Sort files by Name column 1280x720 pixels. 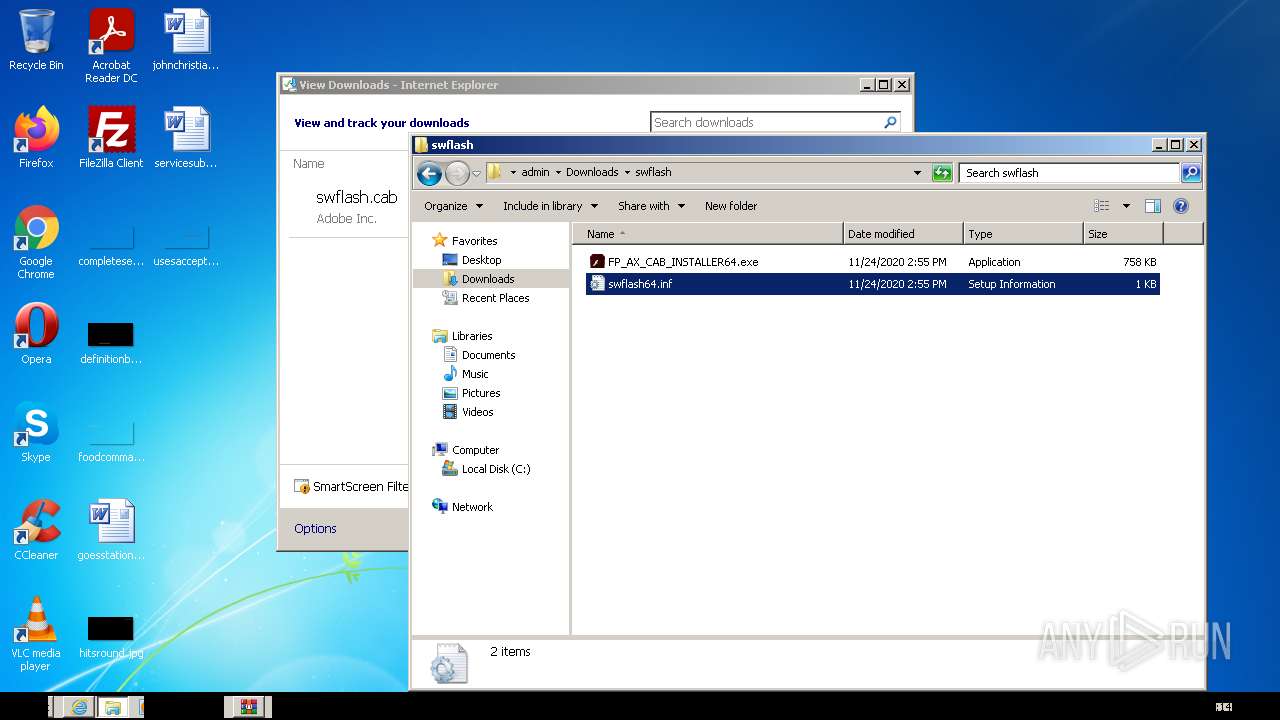pos(707,234)
